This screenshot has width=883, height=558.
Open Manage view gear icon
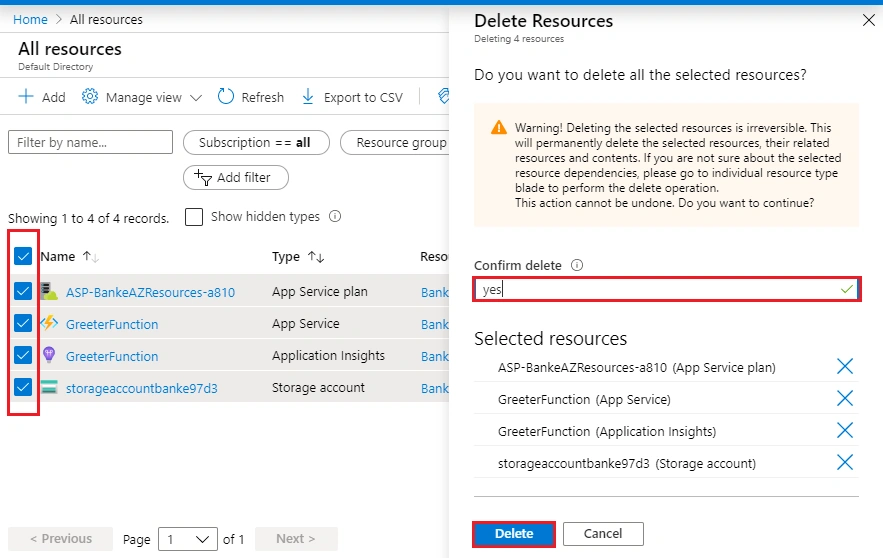click(x=90, y=96)
